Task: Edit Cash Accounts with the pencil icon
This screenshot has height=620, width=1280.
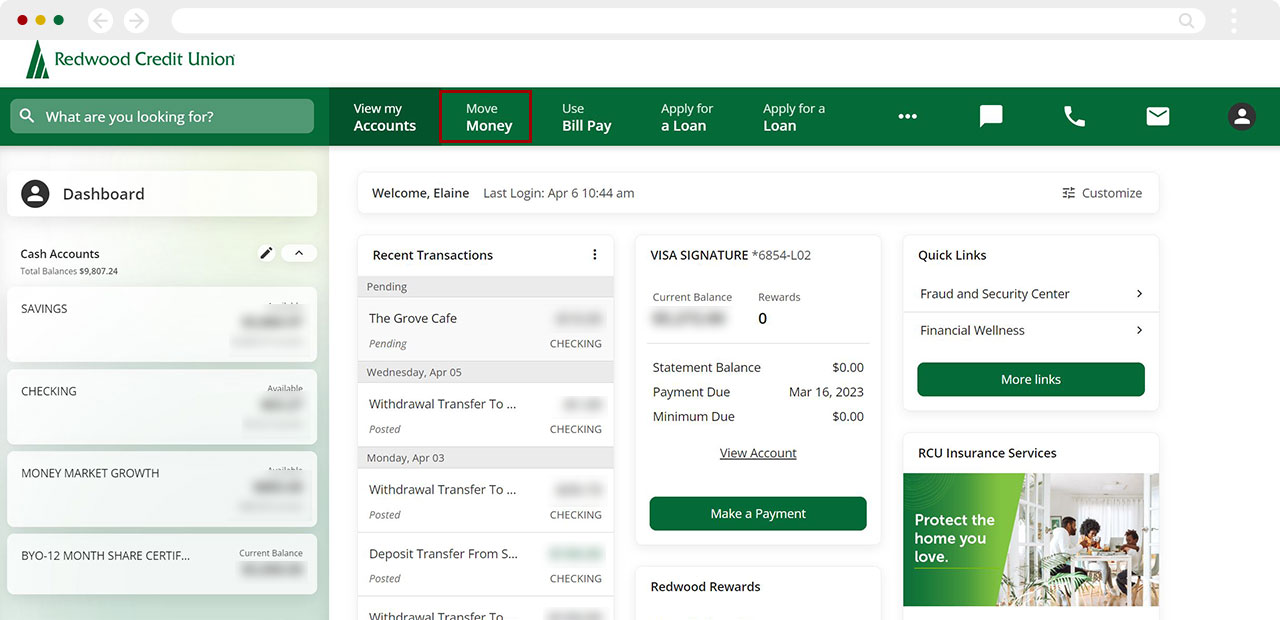Action: (x=266, y=253)
